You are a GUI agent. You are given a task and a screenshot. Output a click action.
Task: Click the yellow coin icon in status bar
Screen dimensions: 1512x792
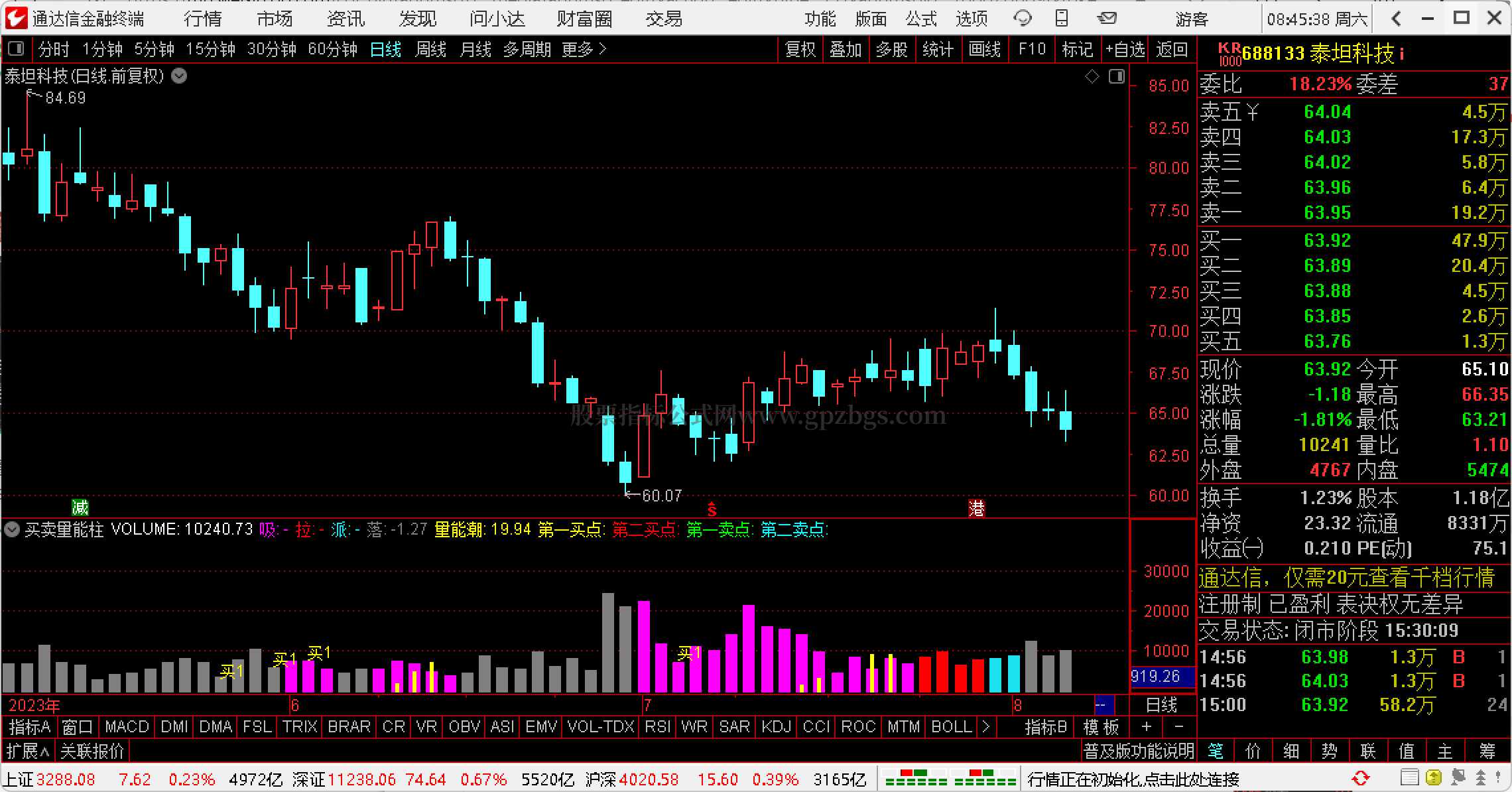click(x=1433, y=777)
